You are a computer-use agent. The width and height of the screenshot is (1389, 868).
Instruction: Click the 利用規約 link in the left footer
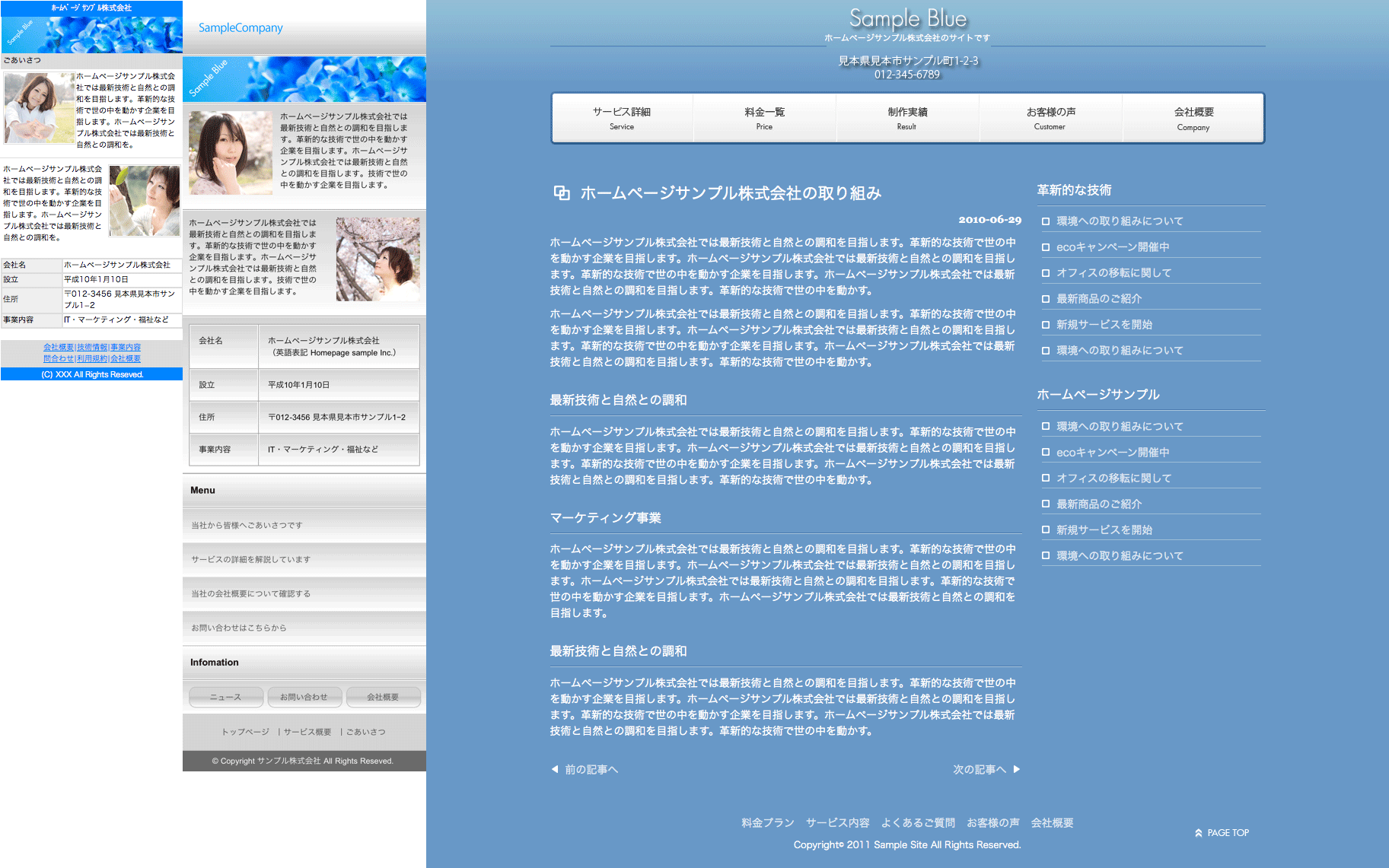point(92,358)
